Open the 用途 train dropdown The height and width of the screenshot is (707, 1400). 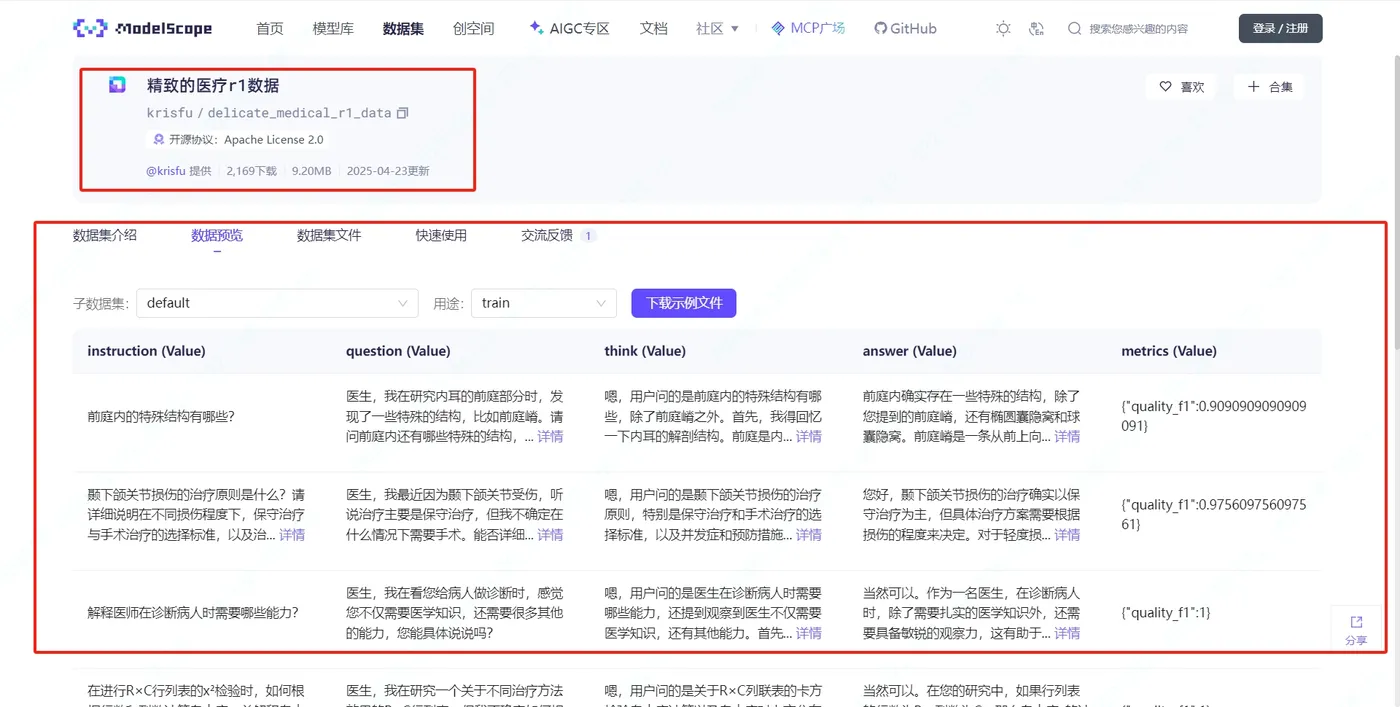(x=544, y=303)
